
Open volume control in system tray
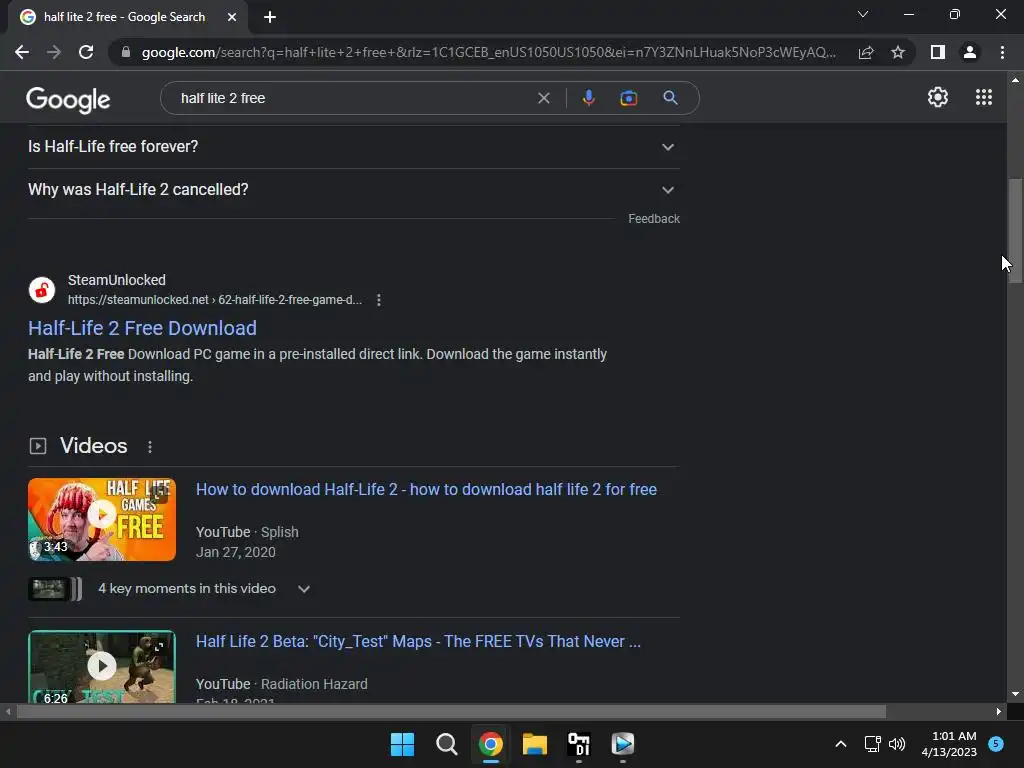coord(897,744)
